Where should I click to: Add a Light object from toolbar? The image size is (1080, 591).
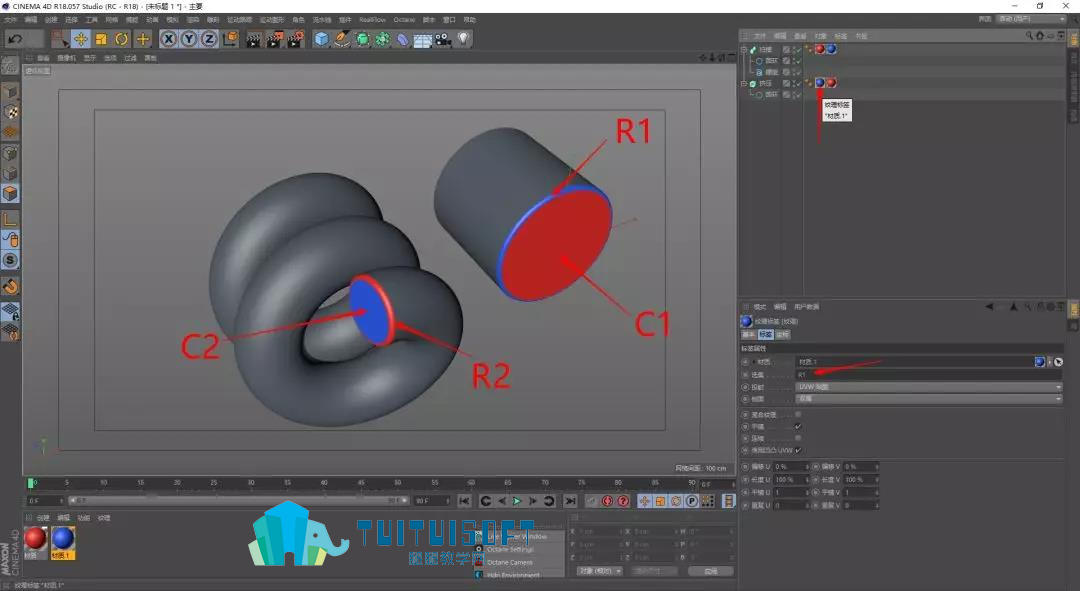(464, 39)
